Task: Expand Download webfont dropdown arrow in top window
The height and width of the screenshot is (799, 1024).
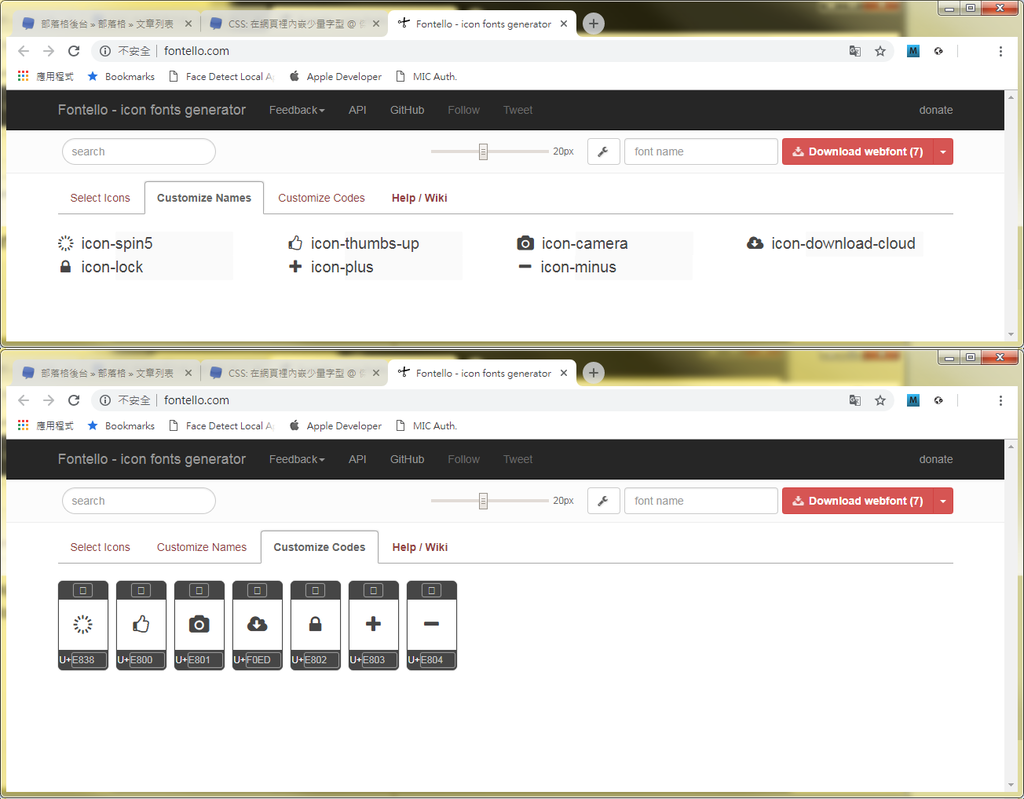Action: (x=943, y=152)
